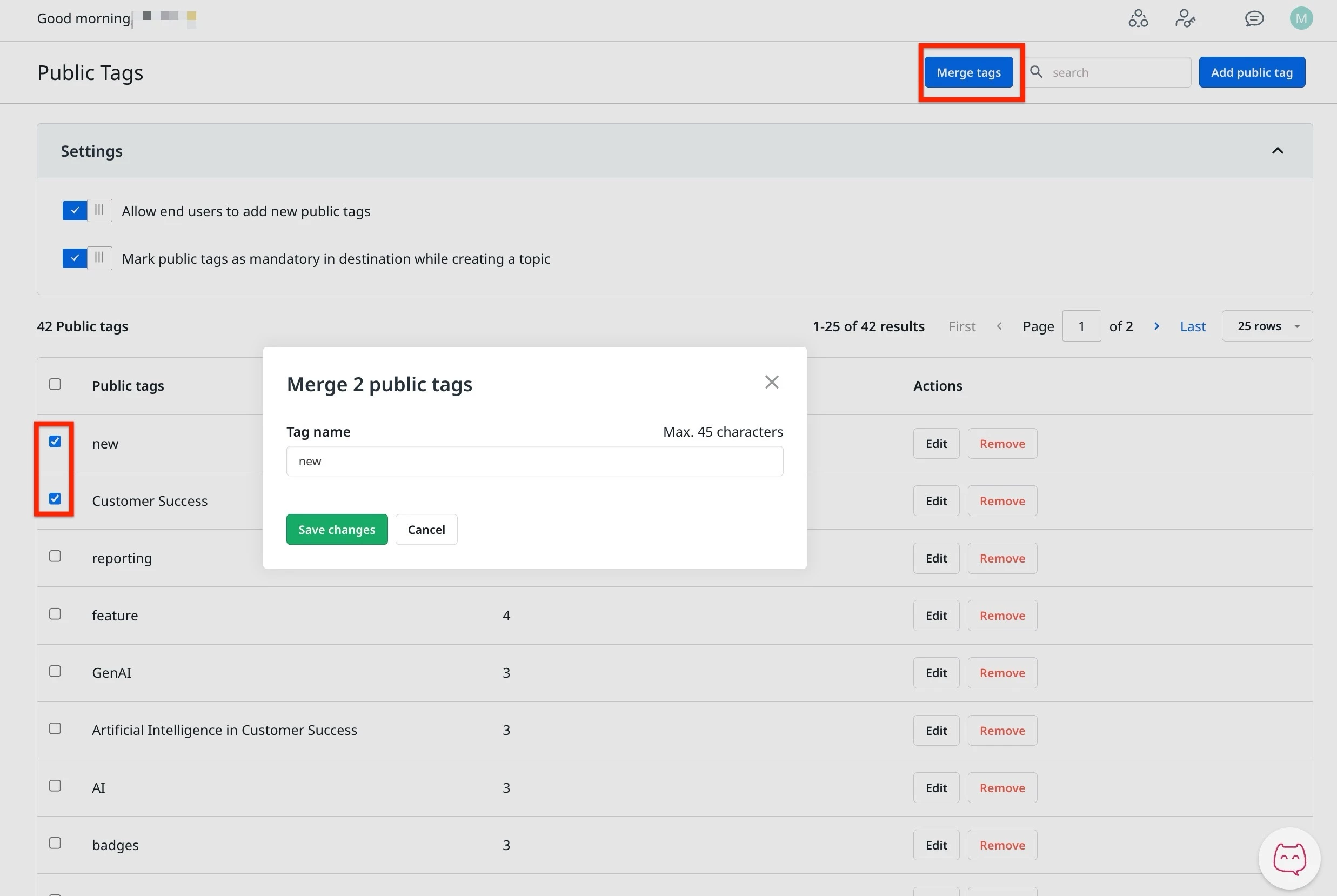Open the 25 rows dropdown
The height and width of the screenshot is (896, 1337).
[x=1267, y=326]
